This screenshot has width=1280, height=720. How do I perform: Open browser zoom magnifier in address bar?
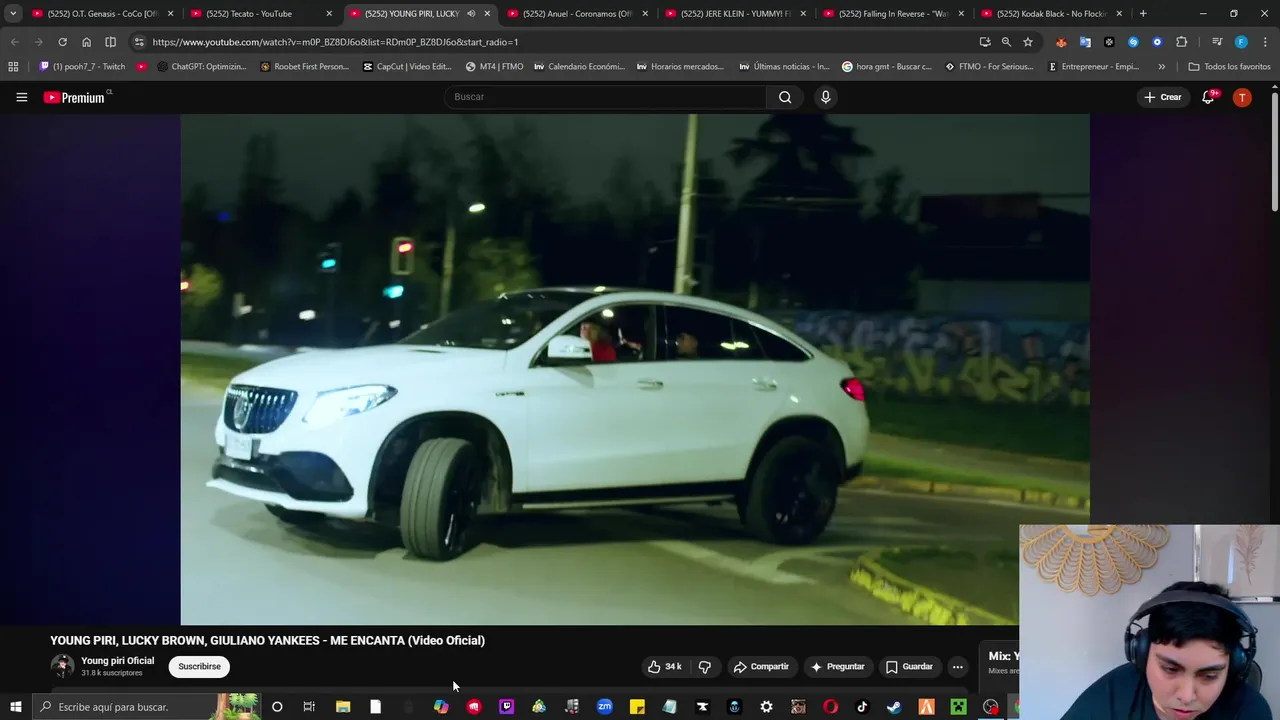pos(1006,42)
